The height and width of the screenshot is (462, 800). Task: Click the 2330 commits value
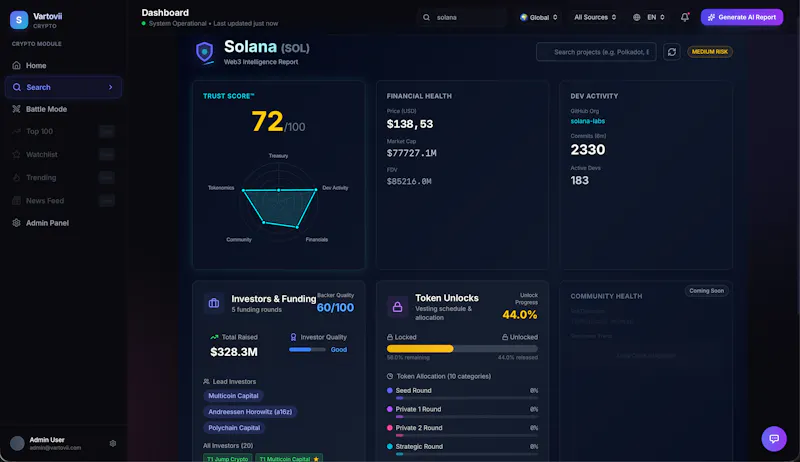(588, 149)
